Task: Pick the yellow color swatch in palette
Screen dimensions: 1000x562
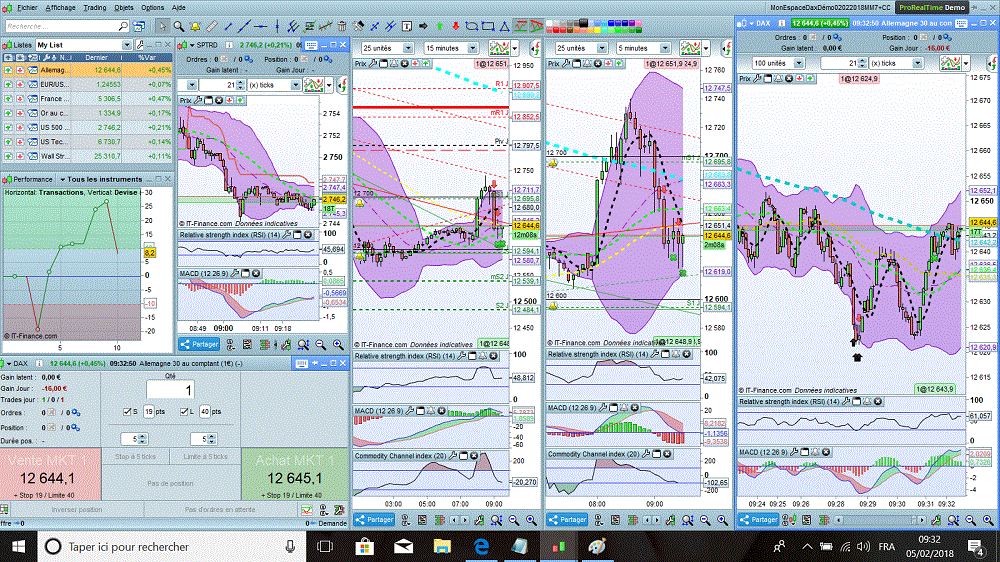Action: (x=598, y=30)
